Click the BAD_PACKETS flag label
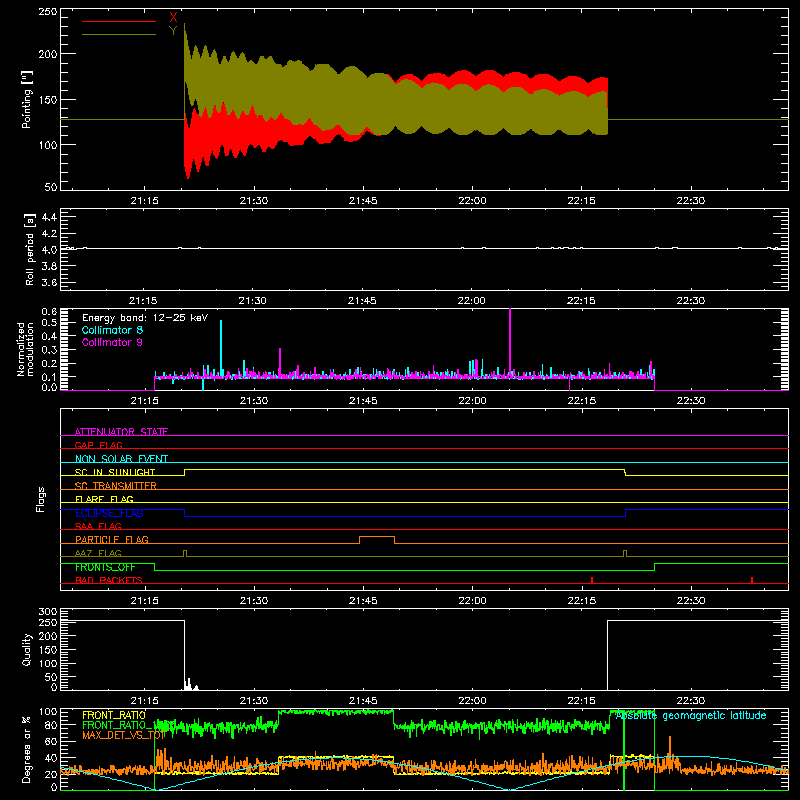This screenshot has height=800, width=800. (109, 580)
